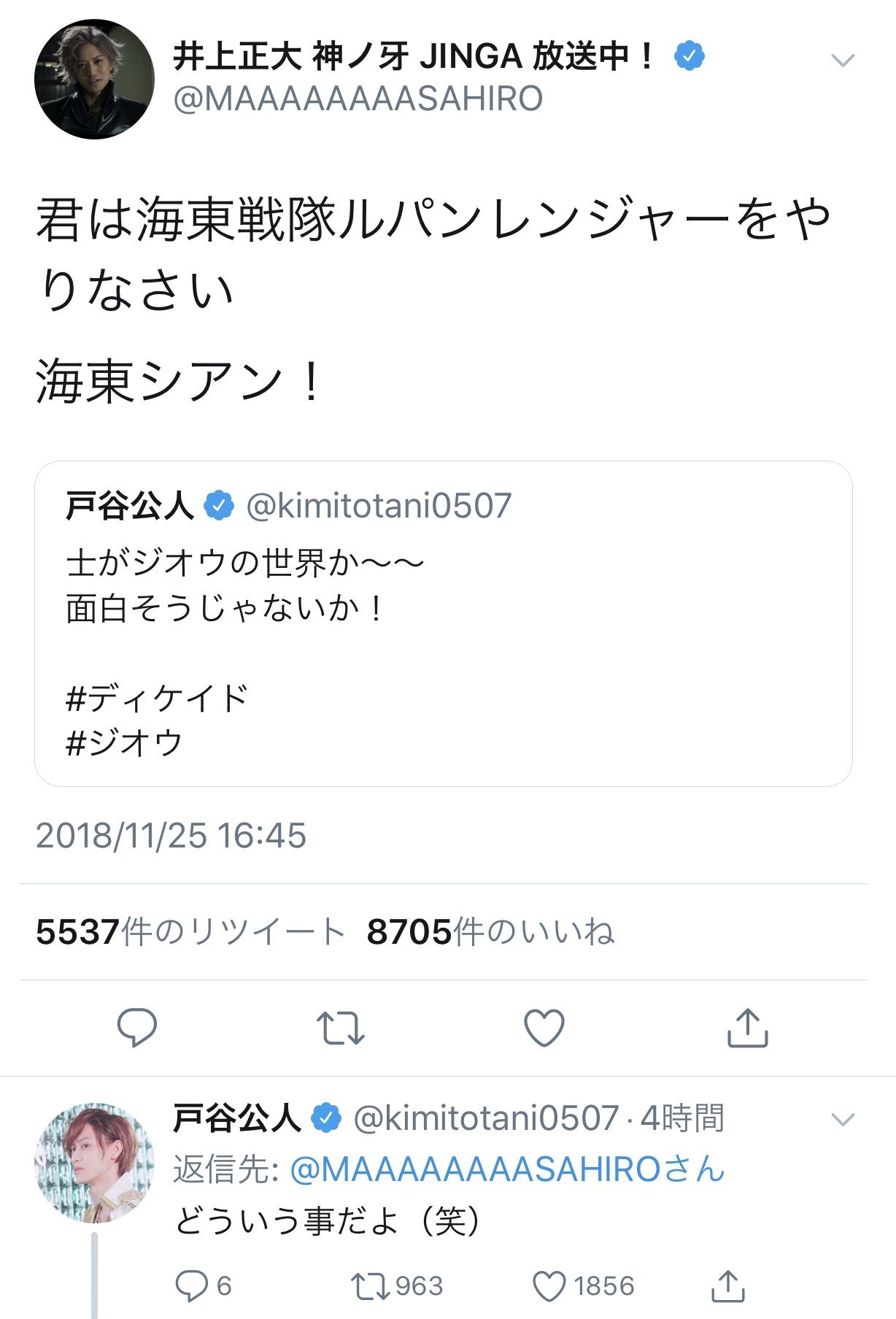This screenshot has height=1319, width=896.
Task: Open the quoted tweet from @kimitotani0507
Action: pyautogui.click(x=443, y=623)
